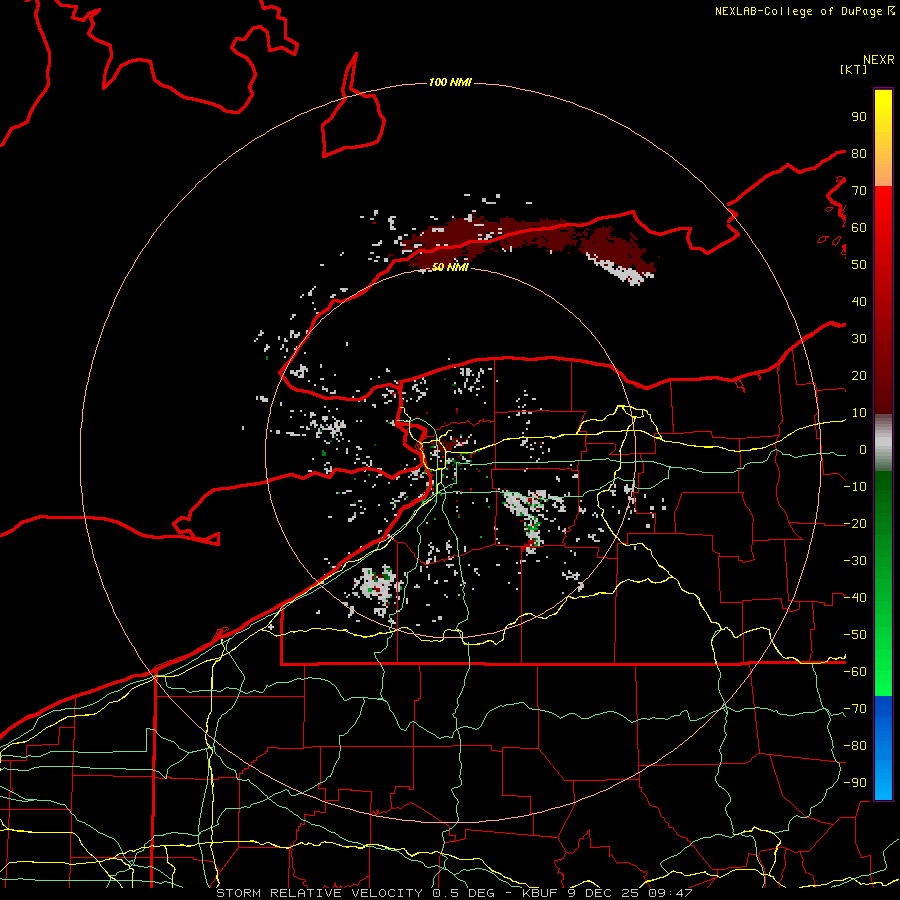Viewport: 900px width, 900px height.
Task: Select the 50 value on velocity scale
Action: tap(859, 265)
